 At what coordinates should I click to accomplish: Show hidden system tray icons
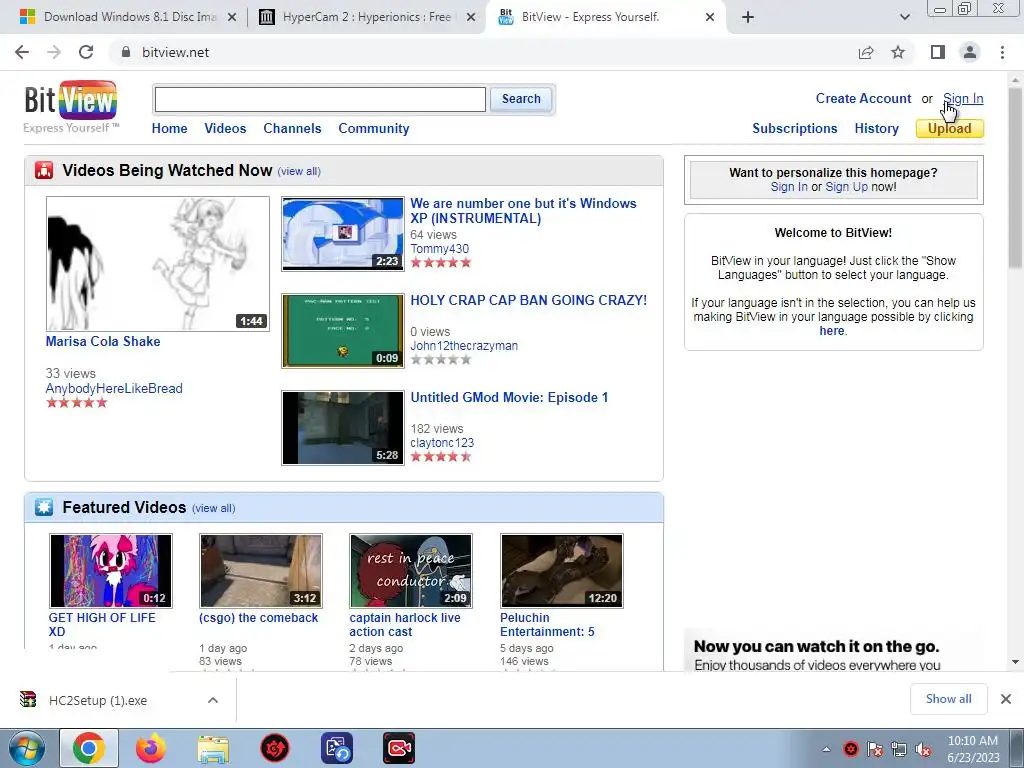pyautogui.click(x=826, y=749)
